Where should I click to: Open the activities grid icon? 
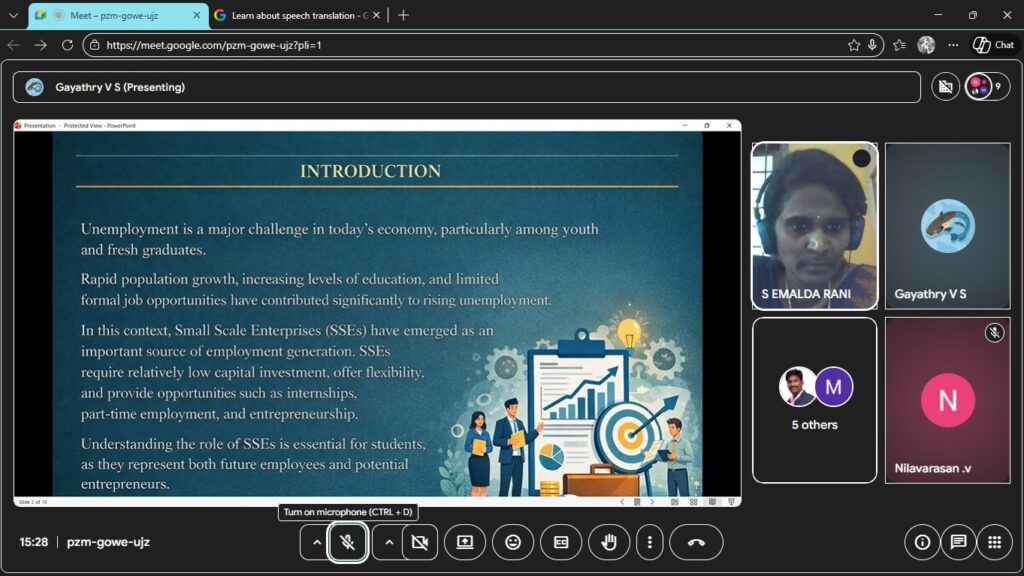point(994,542)
